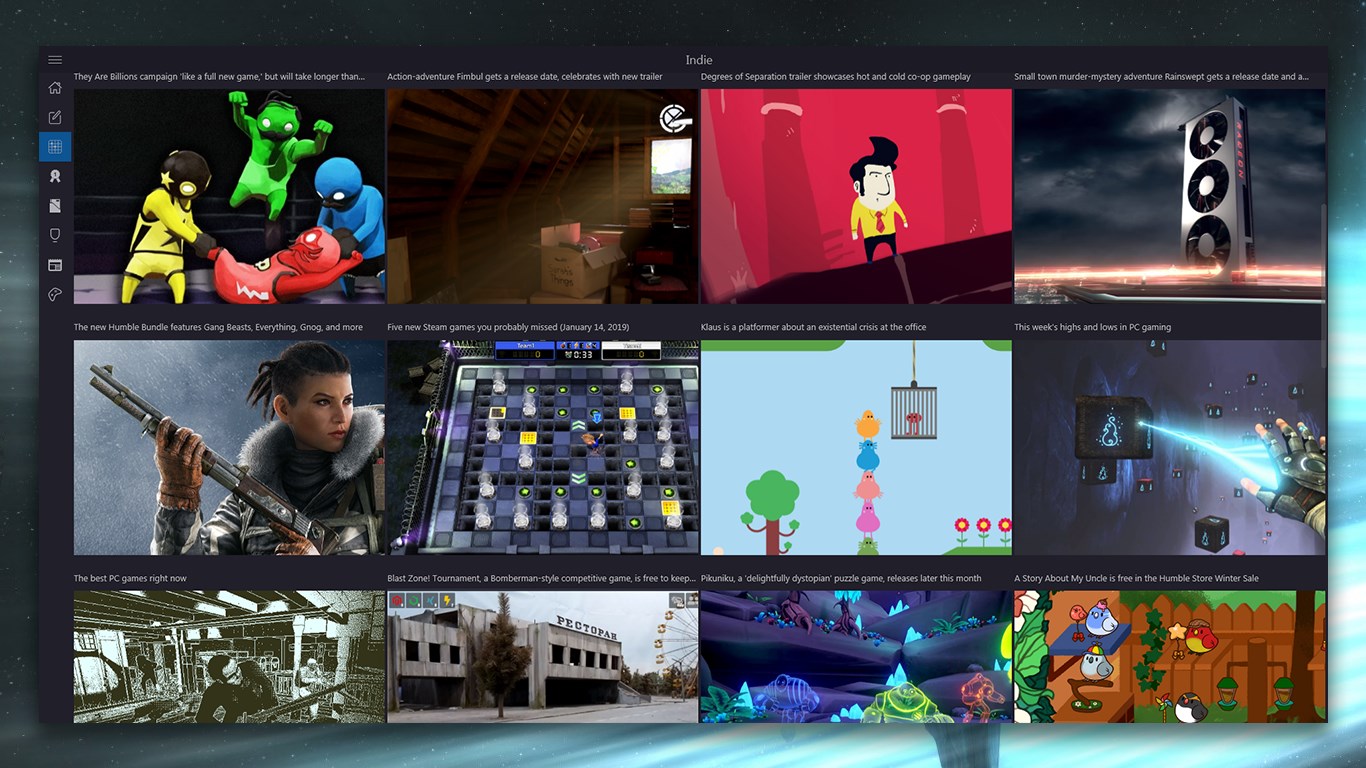Screen dimensions: 1366x768
Task: Open the Bomberman-style arena thumbnail
Action: click(543, 447)
